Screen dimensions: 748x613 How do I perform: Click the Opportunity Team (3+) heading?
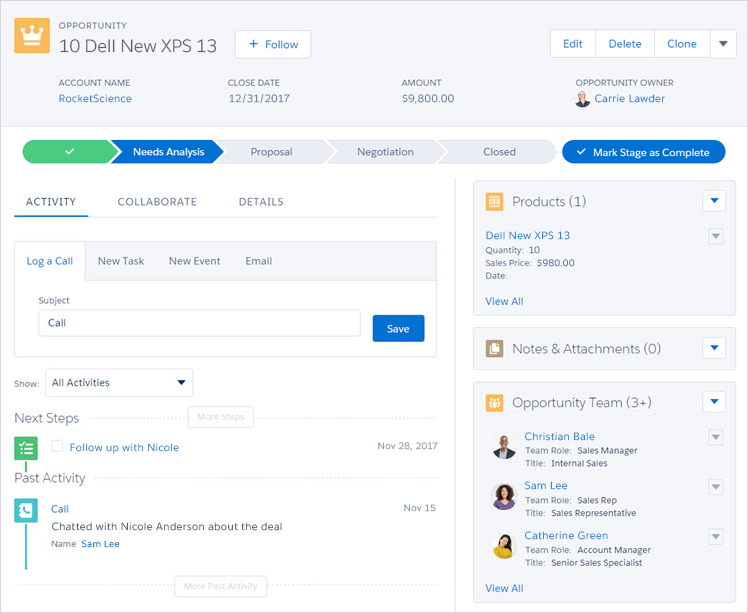pos(582,403)
